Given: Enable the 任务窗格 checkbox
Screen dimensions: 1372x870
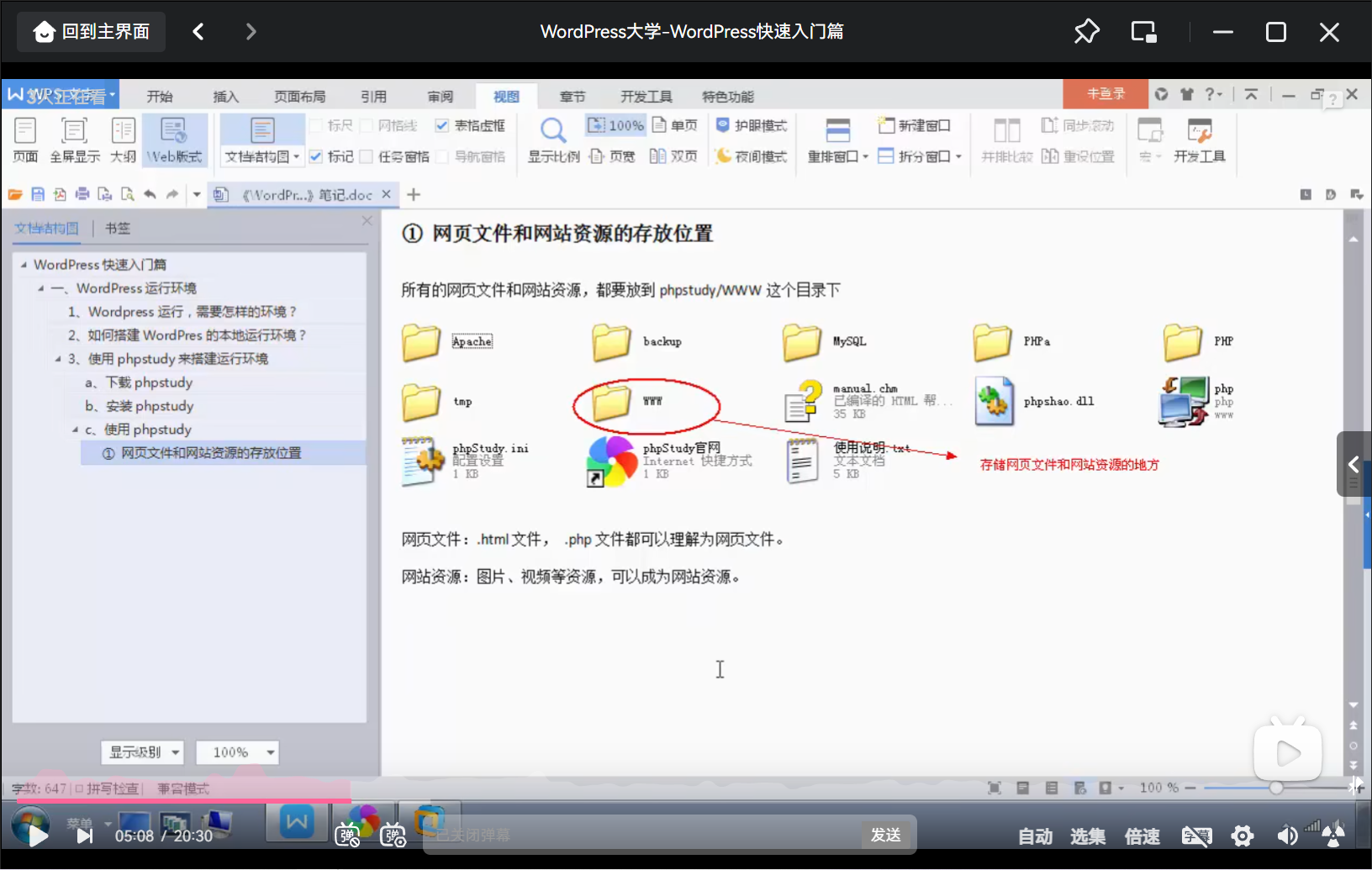Looking at the screenshot, I should click(367, 156).
